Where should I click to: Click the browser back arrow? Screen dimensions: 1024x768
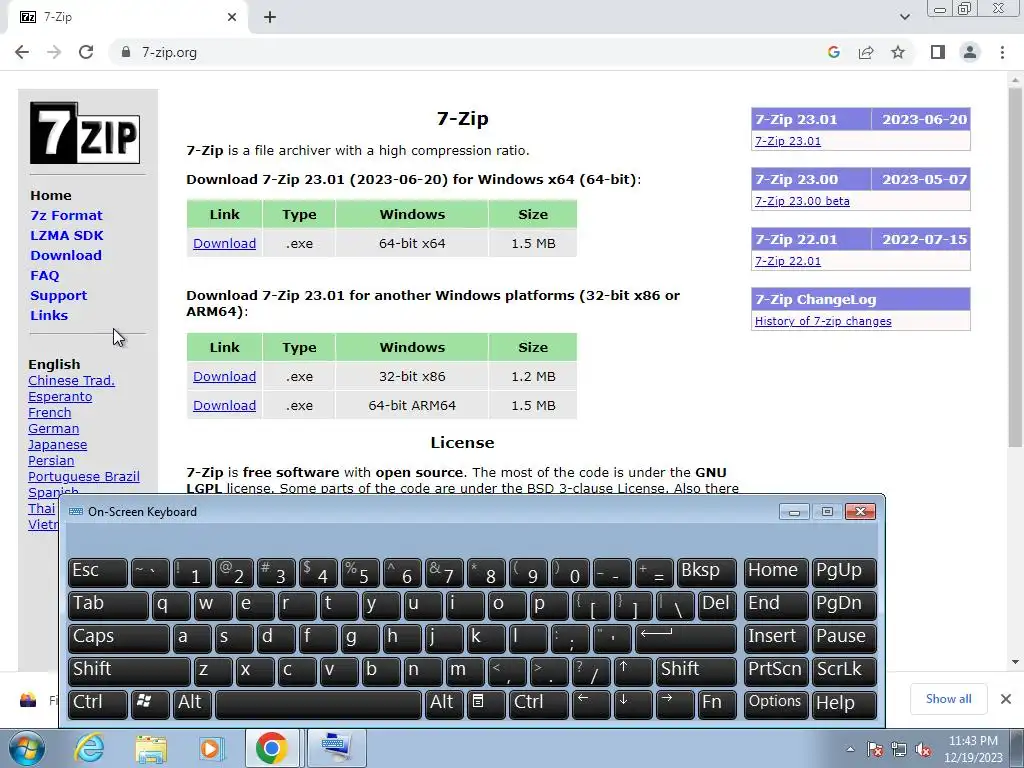click(x=22, y=52)
